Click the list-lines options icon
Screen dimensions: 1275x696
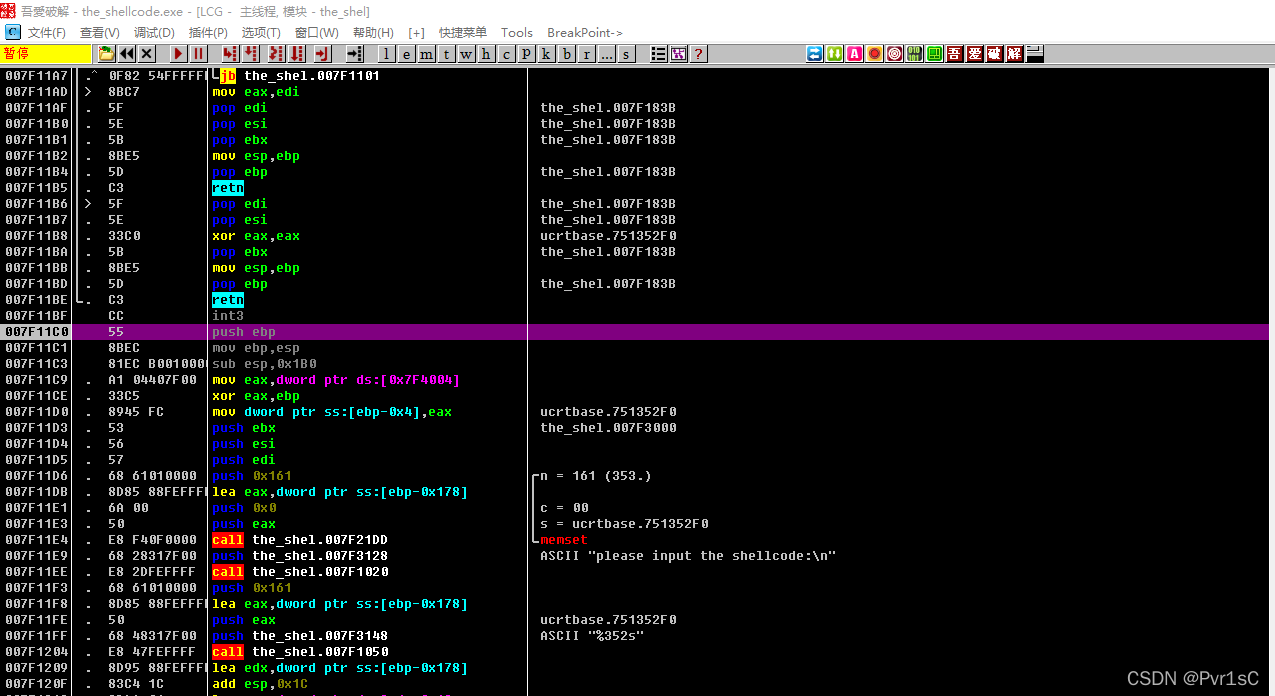pos(659,54)
